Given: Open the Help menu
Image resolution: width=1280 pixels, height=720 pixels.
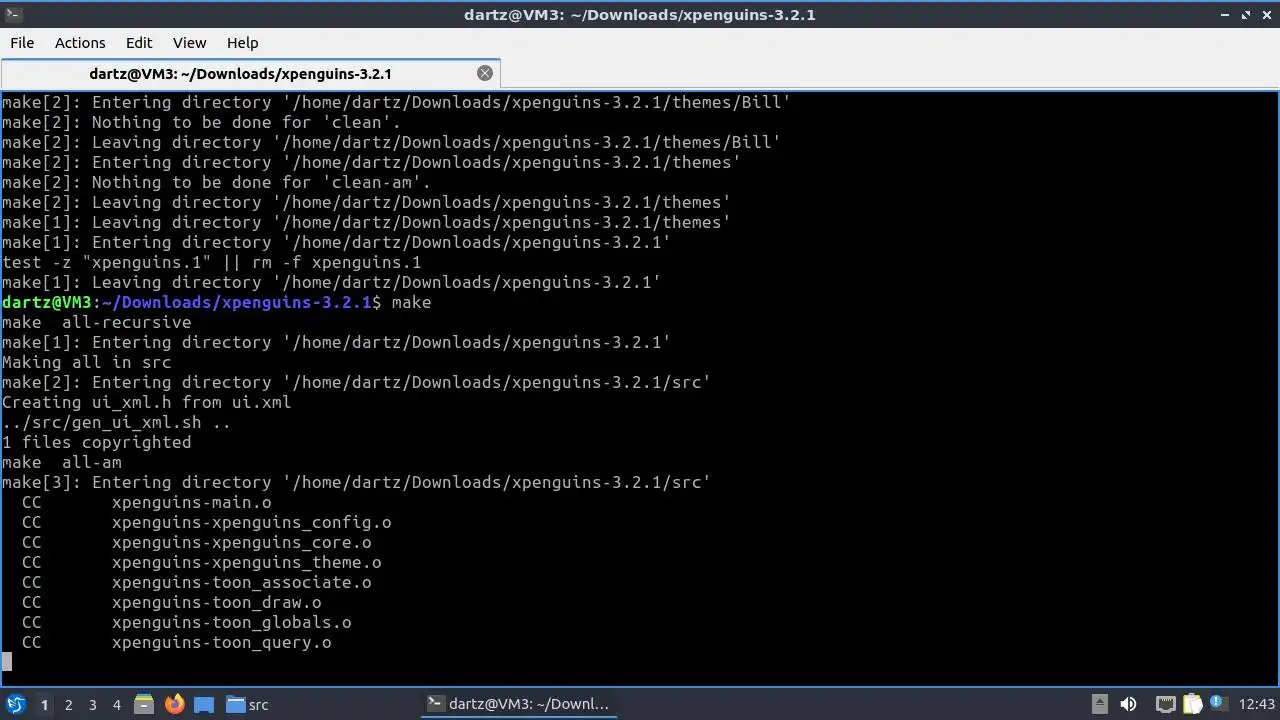Looking at the screenshot, I should [x=242, y=43].
